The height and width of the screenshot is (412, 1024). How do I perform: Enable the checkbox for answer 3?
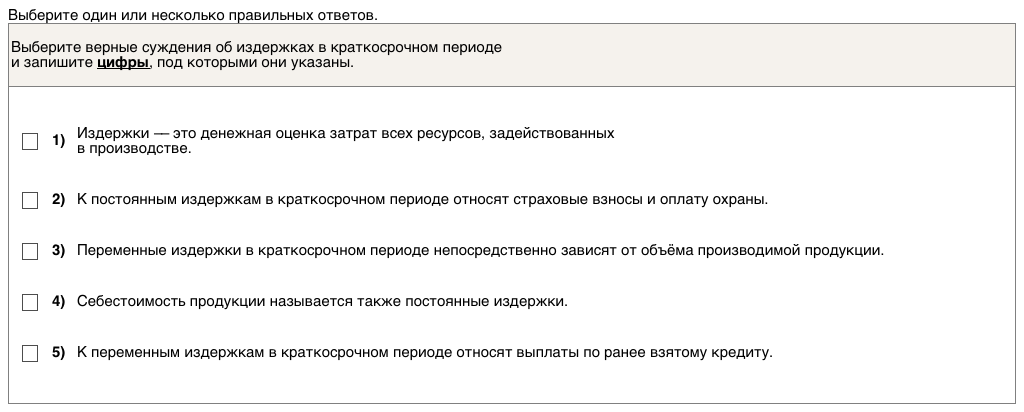(30, 251)
